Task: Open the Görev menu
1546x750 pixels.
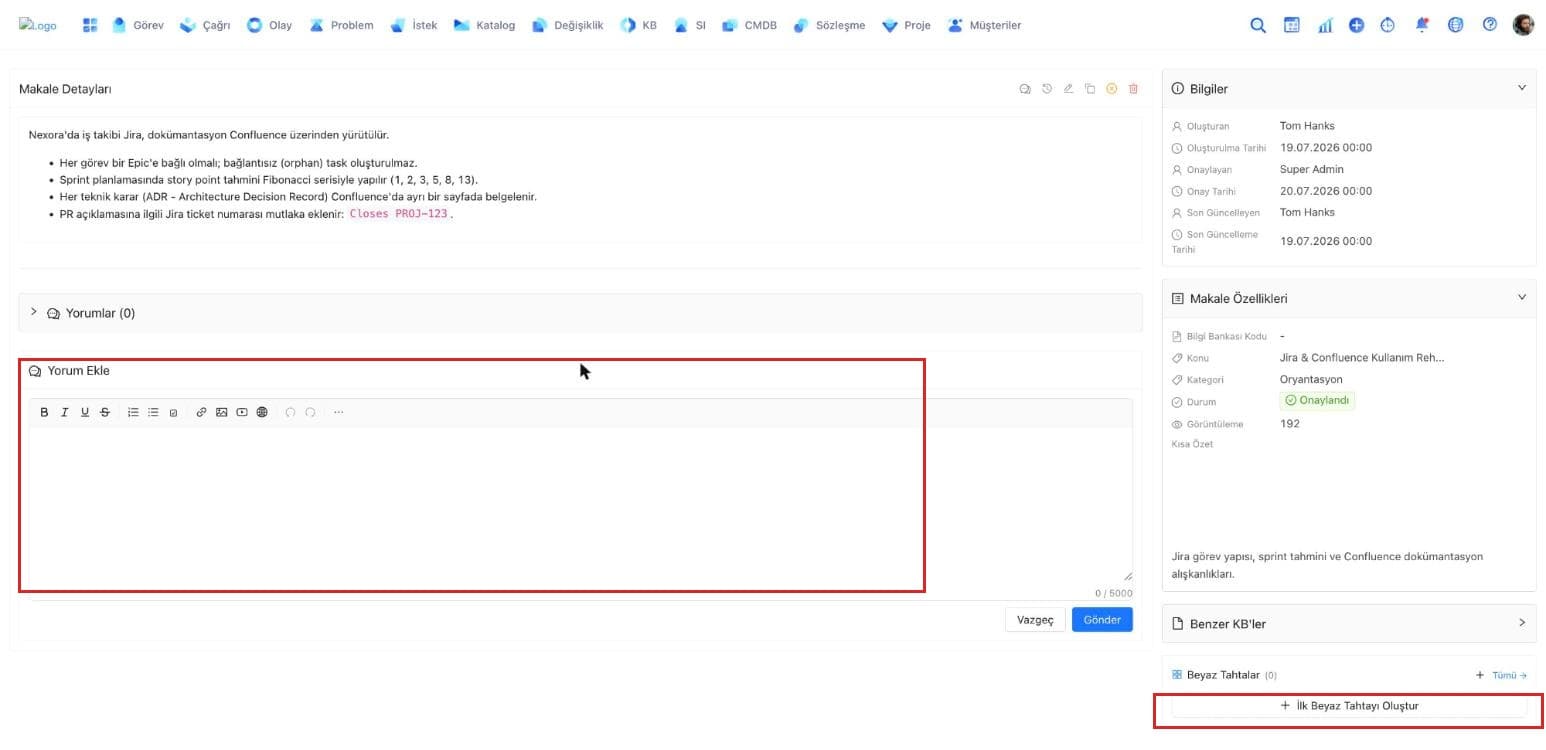Action: tap(138, 26)
